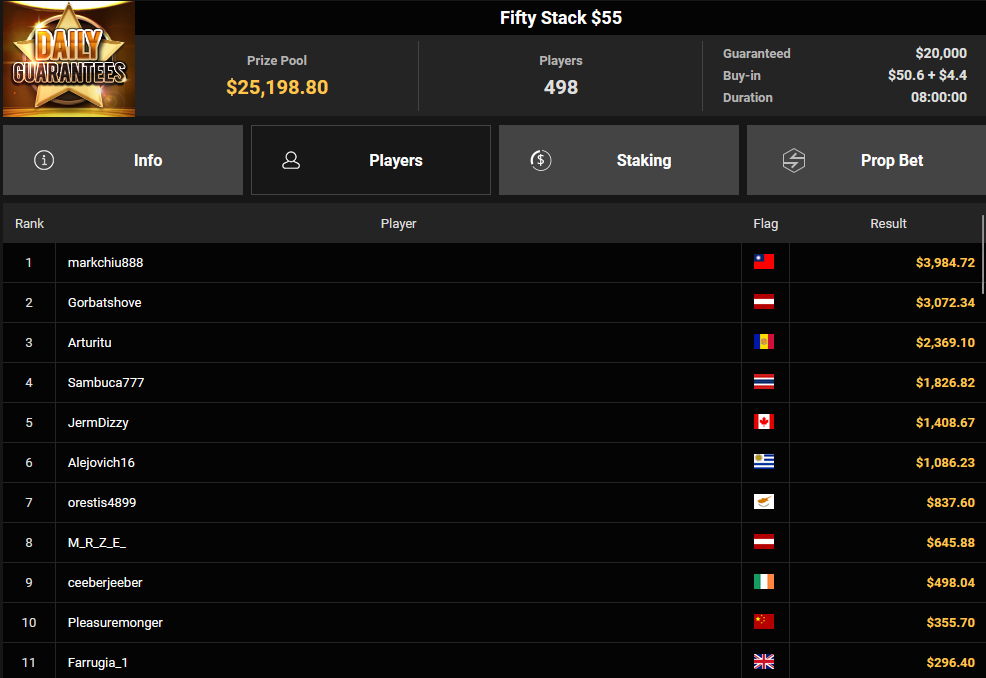Viewport: 986px width, 678px height.
Task: Click the $20,000 guaranteed amount
Action: [941, 53]
